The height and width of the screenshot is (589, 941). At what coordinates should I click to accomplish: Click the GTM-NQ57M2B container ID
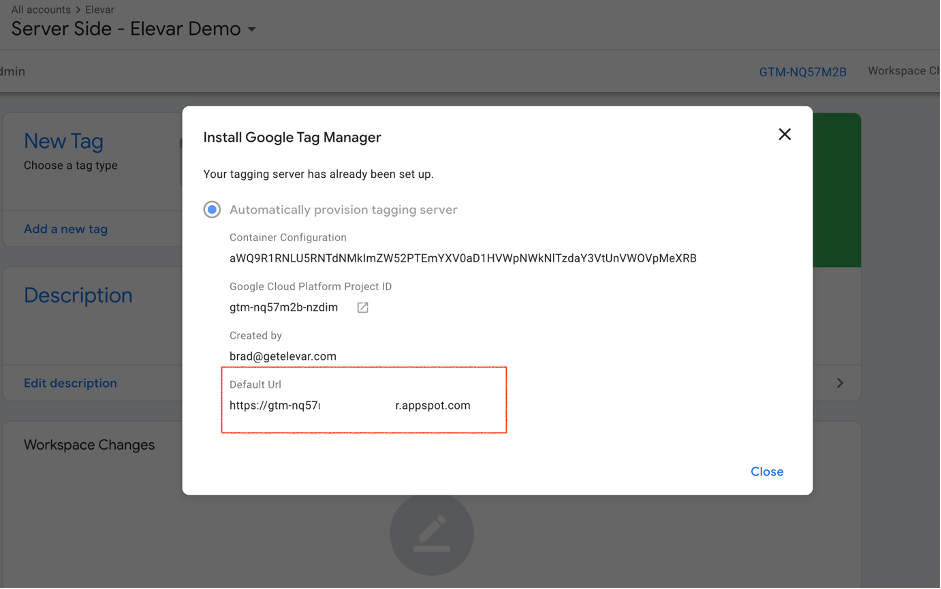(802, 72)
